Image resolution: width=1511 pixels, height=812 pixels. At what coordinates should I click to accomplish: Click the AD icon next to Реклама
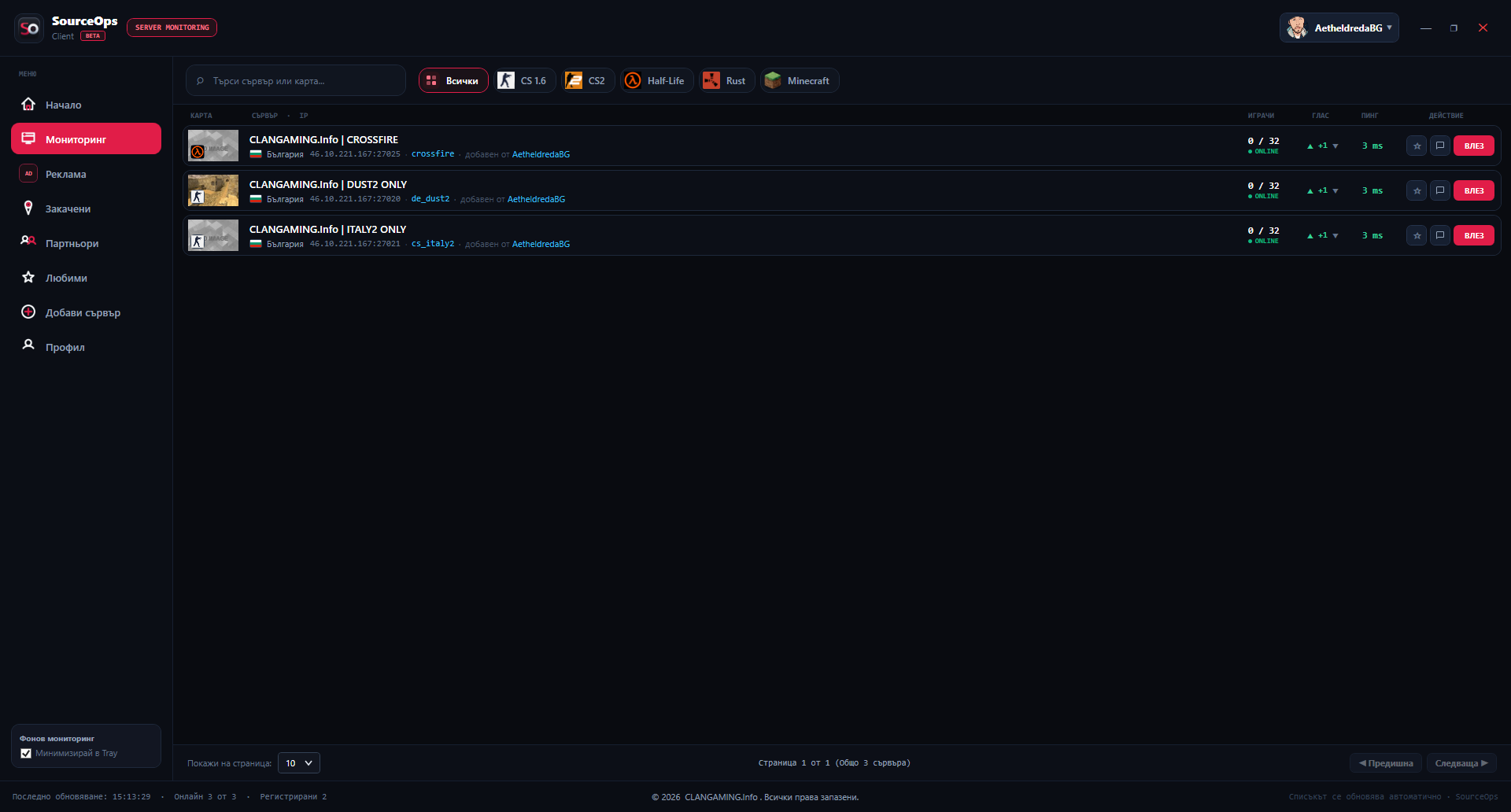(28, 174)
